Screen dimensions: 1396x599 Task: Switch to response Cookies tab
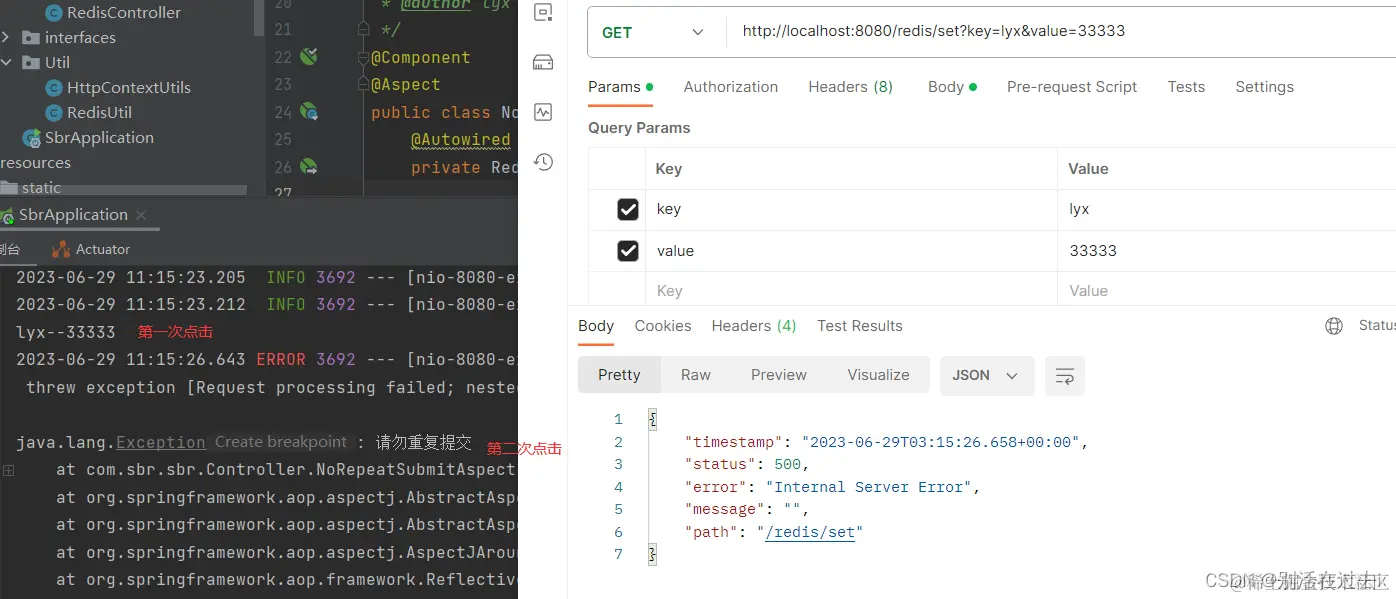tap(662, 326)
